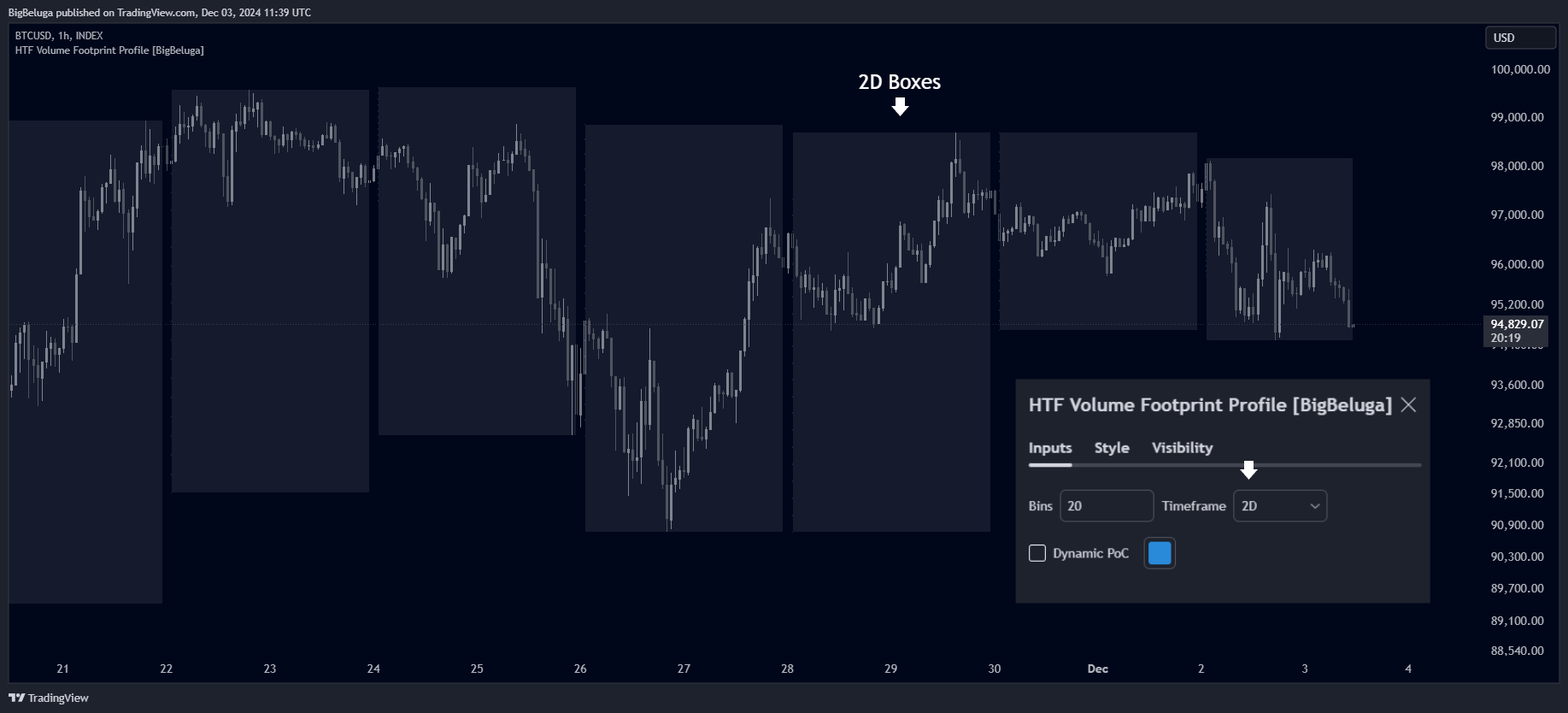
Task: Enable the Dynamic PoC checkbox
Action: click(x=1037, y=553)
